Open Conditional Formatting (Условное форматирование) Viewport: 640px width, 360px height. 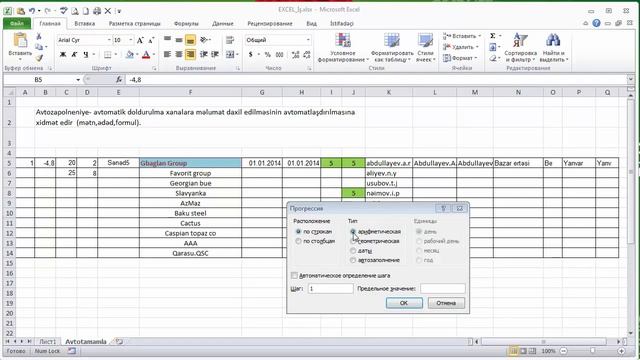(343, 48)
